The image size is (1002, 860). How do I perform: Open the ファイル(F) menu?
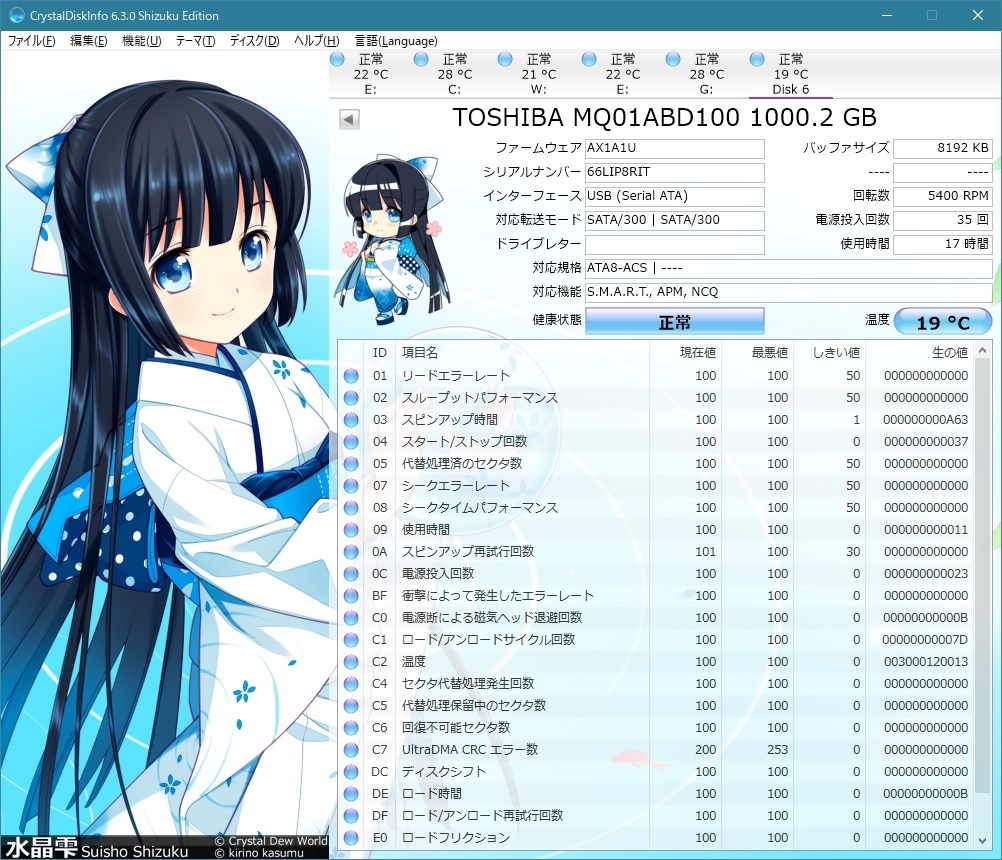tap(31, 41)
